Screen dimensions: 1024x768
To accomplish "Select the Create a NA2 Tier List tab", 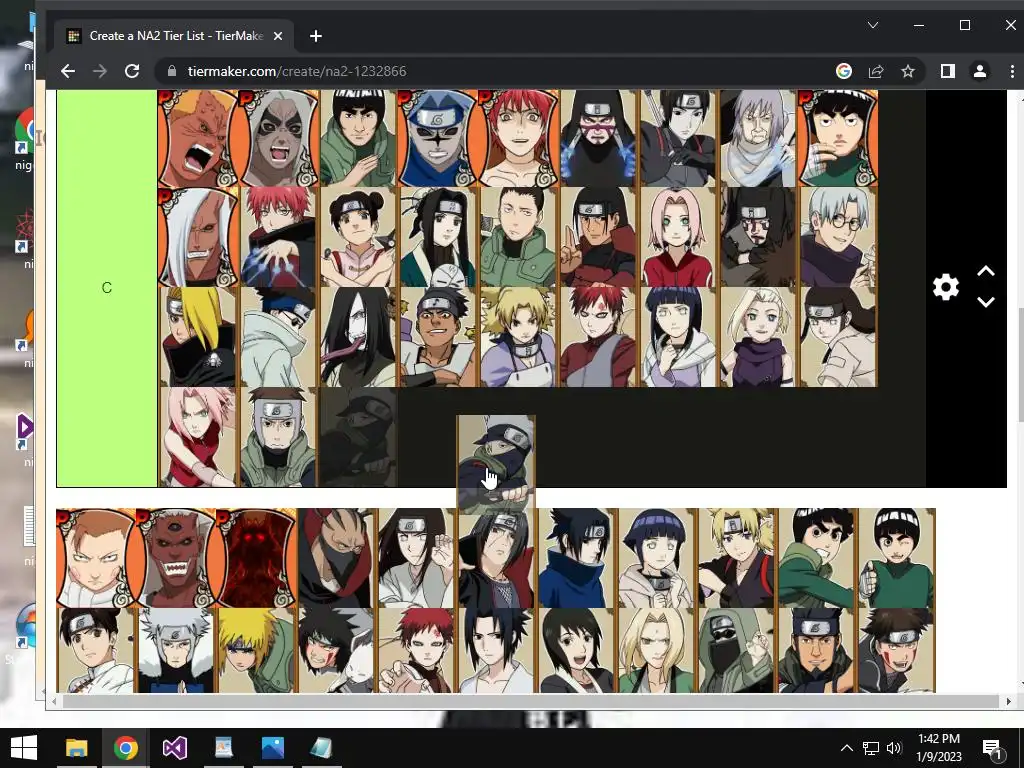I will point(174,36).
